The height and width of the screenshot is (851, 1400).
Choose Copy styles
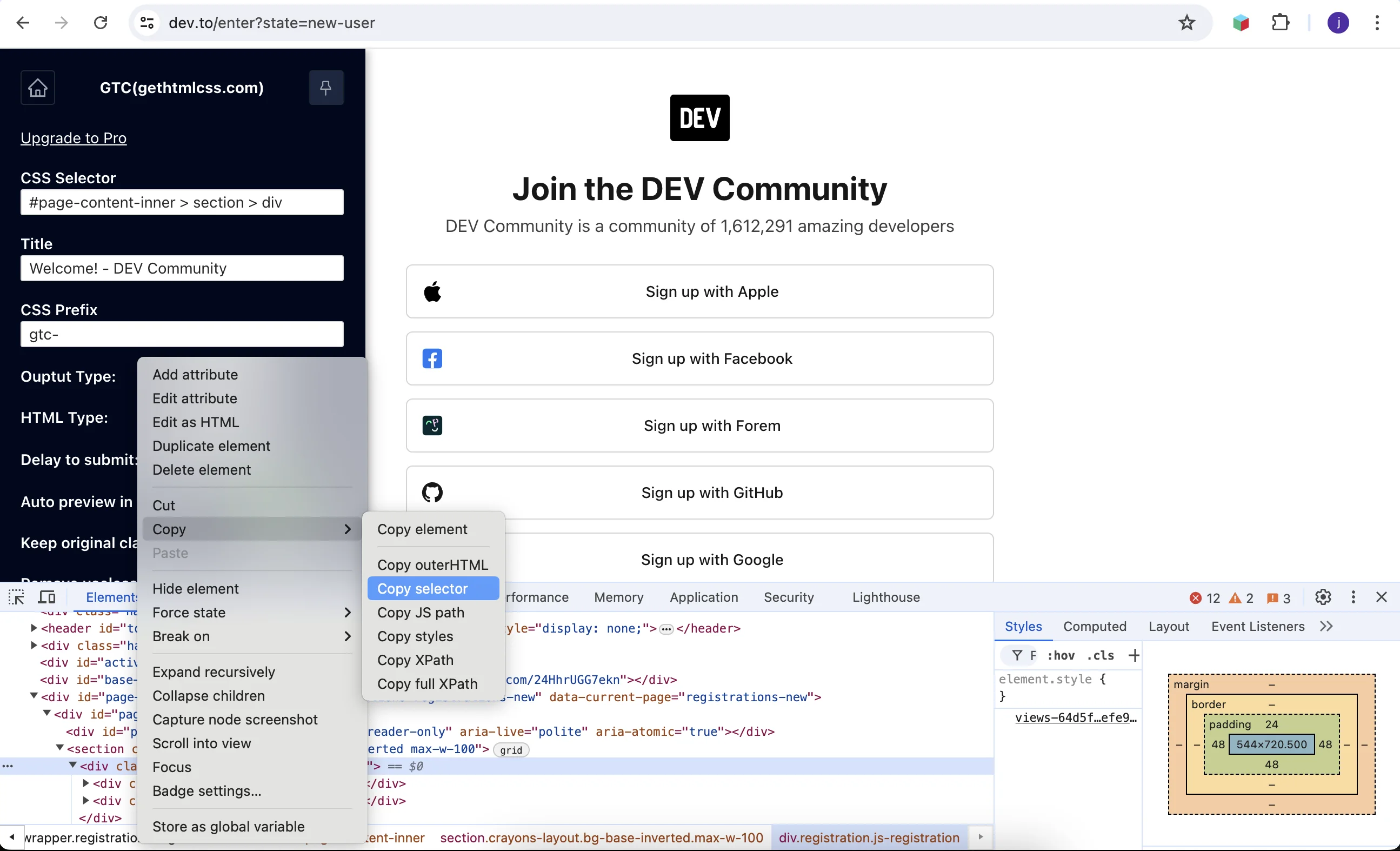click(x=433, y=636)
